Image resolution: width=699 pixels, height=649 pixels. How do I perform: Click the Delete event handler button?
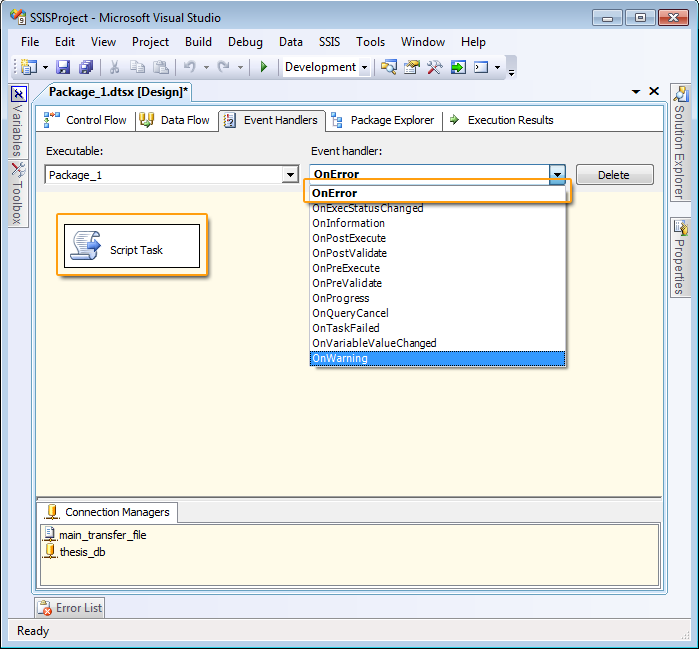(x=615, y=175)
